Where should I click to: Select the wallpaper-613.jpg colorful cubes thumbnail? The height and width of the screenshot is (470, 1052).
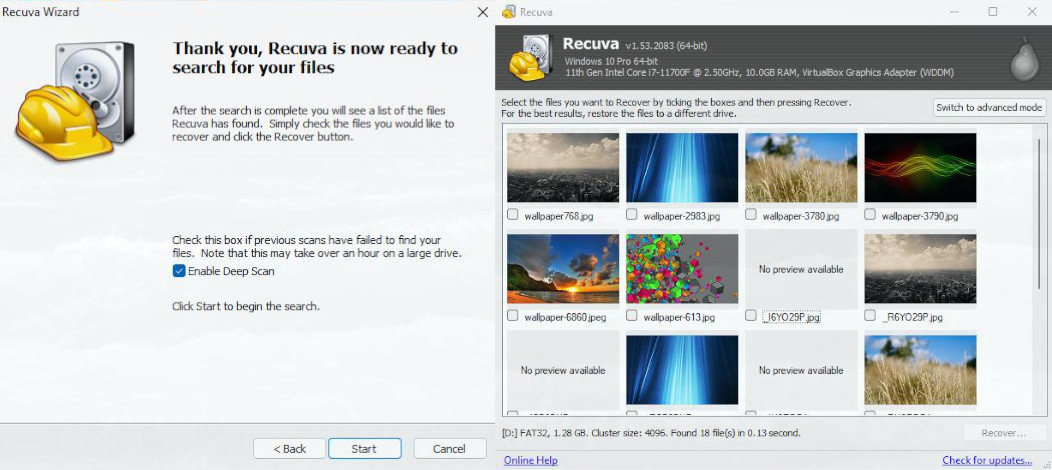click(x=682, y=269)
